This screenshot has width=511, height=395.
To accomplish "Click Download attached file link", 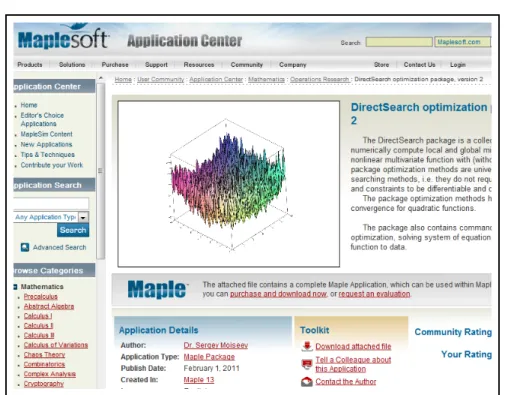I will pos(353,347).
